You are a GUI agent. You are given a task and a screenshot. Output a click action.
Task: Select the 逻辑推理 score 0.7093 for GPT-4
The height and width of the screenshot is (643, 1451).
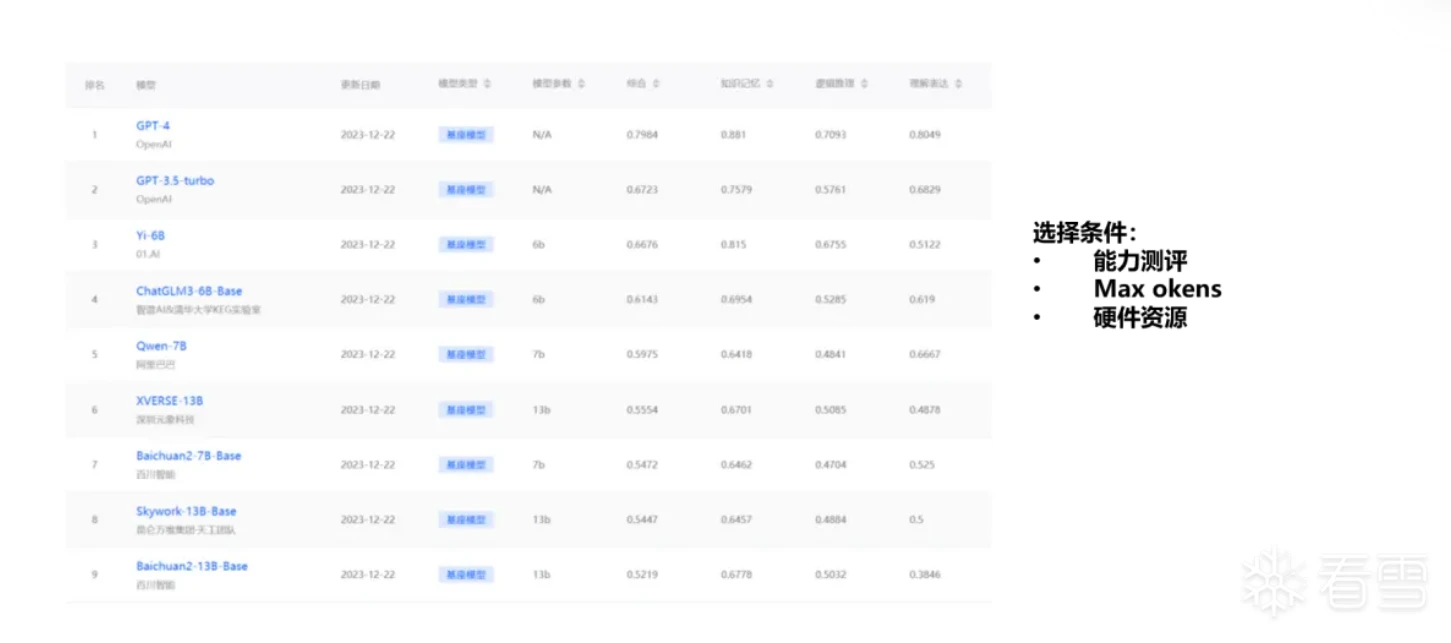831,134
